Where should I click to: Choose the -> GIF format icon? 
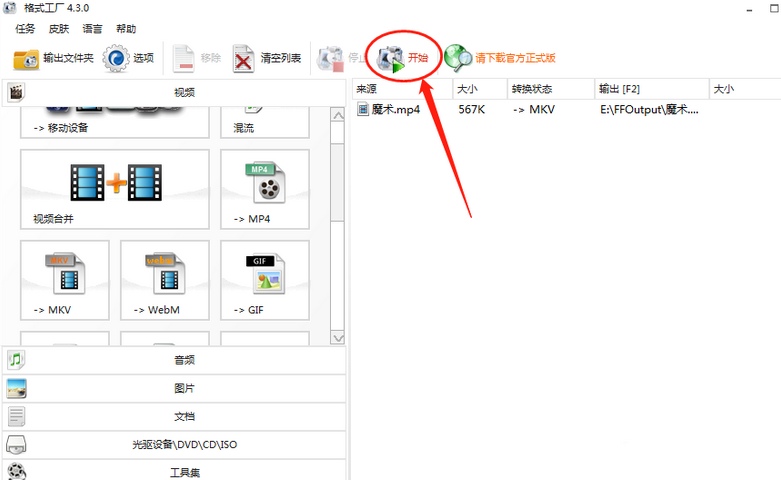(264, 281)
